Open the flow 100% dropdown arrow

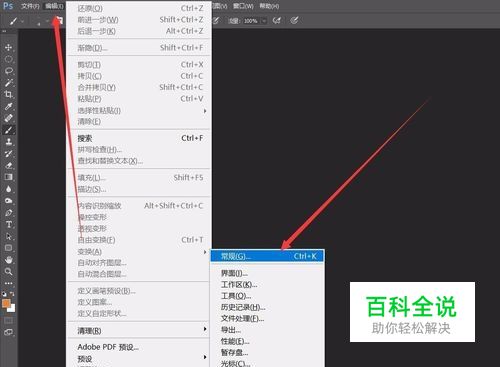point(264,21)
